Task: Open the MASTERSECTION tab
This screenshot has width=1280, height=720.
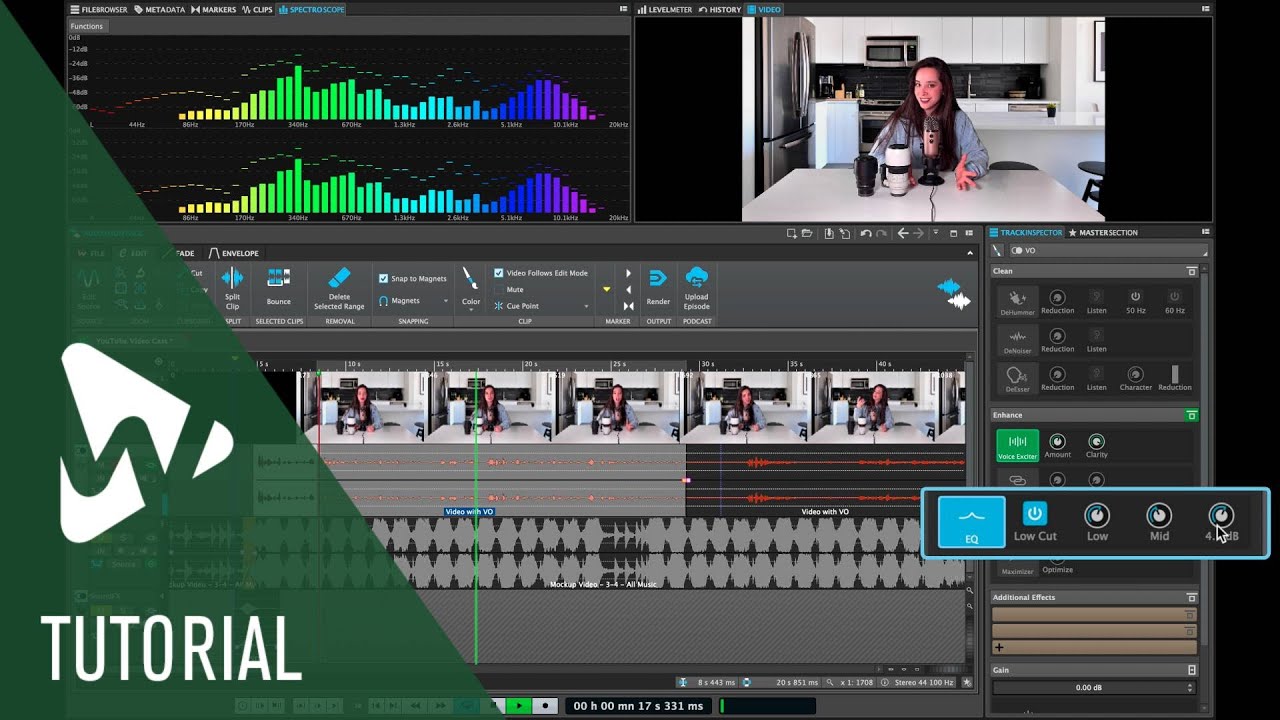Action: (1103, 232)
